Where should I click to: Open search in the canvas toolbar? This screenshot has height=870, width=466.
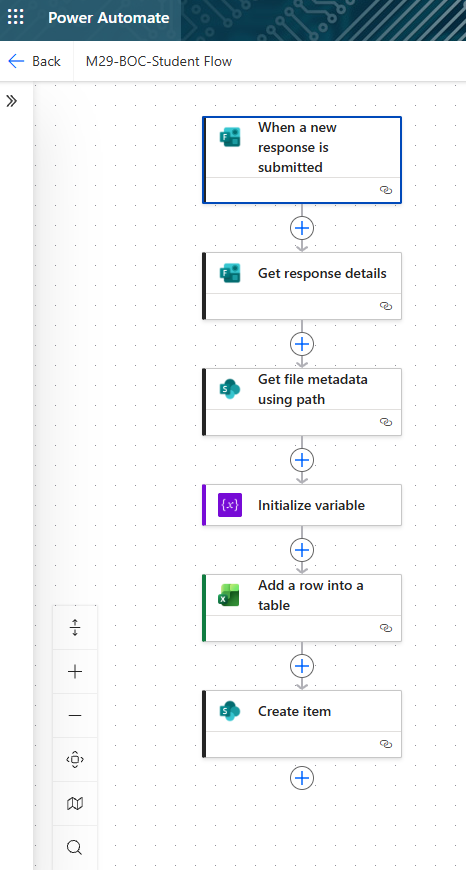click(x=75, y=847)
